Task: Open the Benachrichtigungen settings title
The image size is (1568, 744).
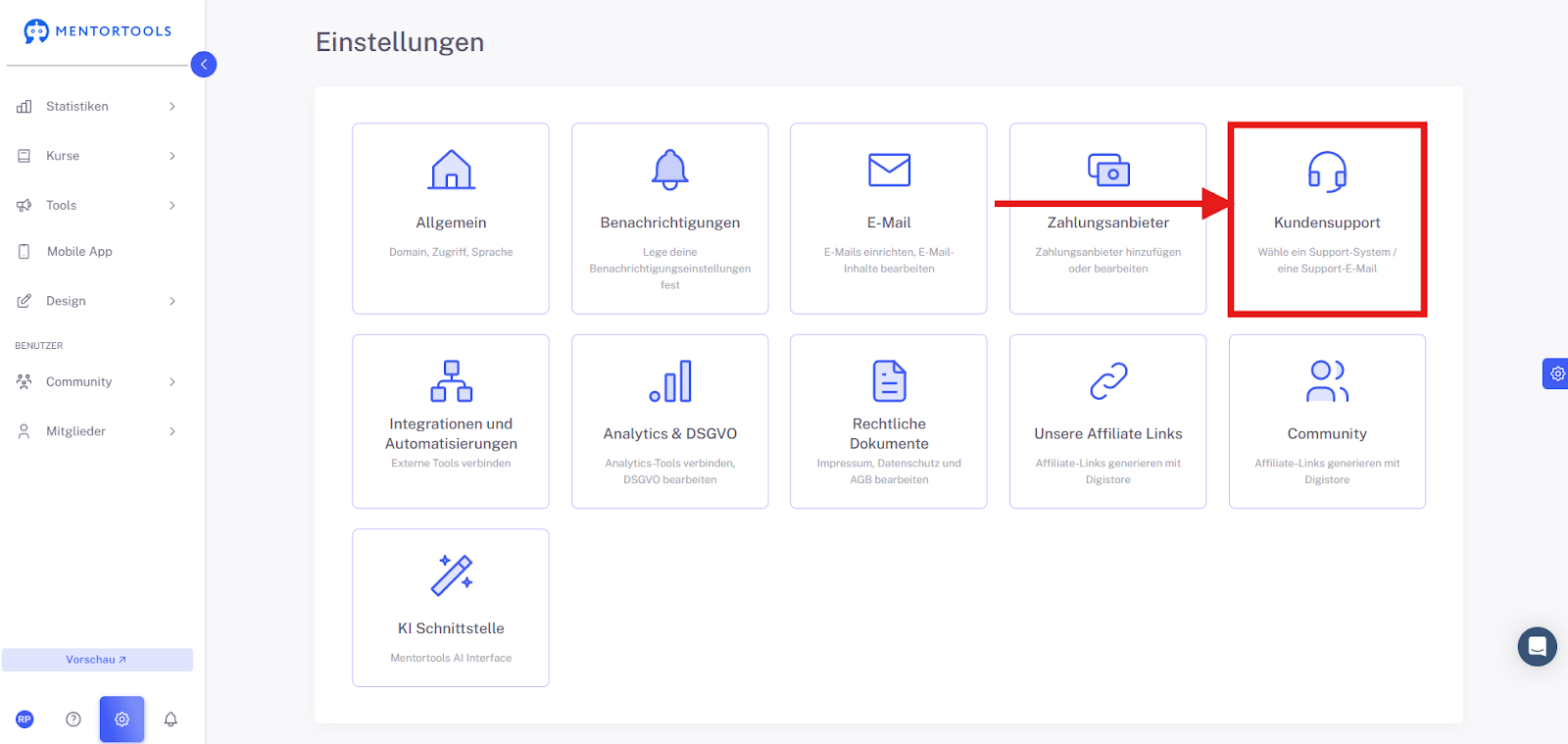Action: 670,223
